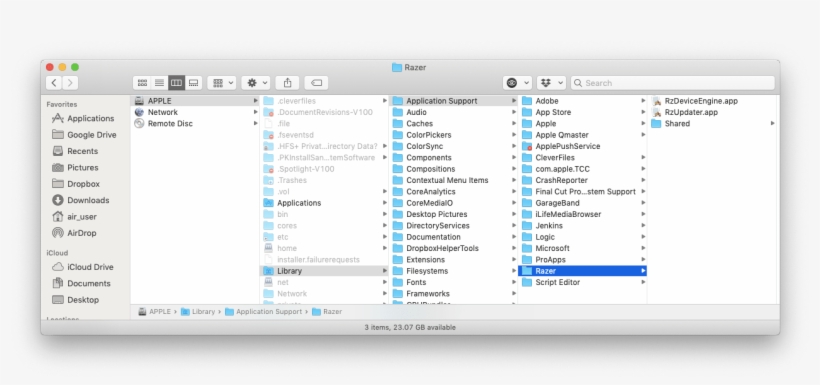Select the Adobe folder
The image size is (820, 385).
click(x=583, y=101)
